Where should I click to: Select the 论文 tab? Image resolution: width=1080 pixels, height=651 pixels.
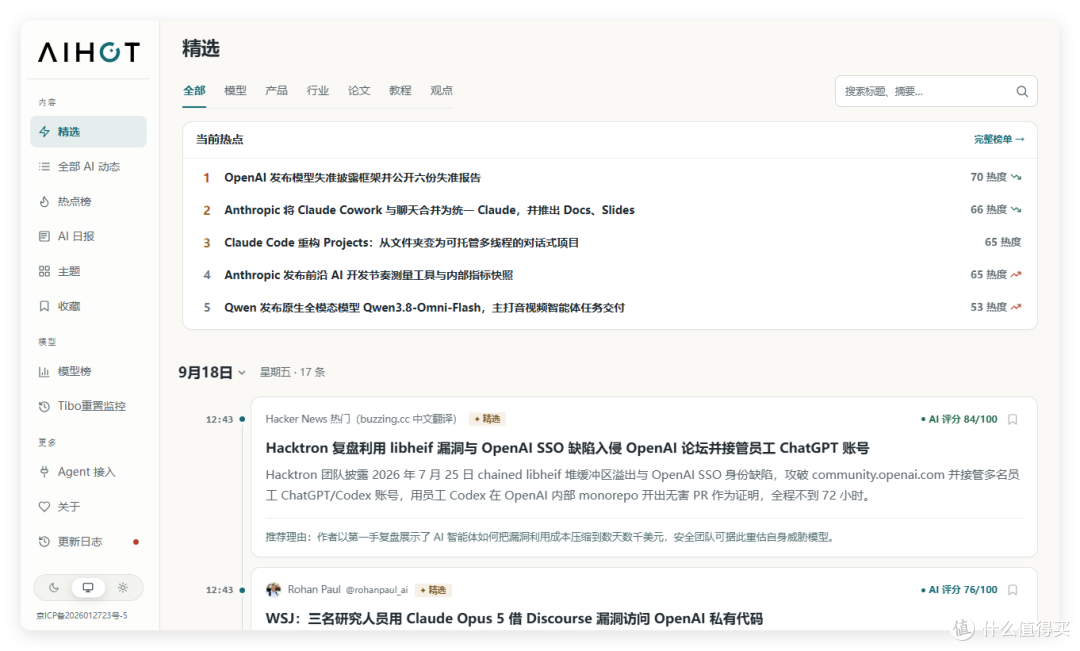[359, 91]
